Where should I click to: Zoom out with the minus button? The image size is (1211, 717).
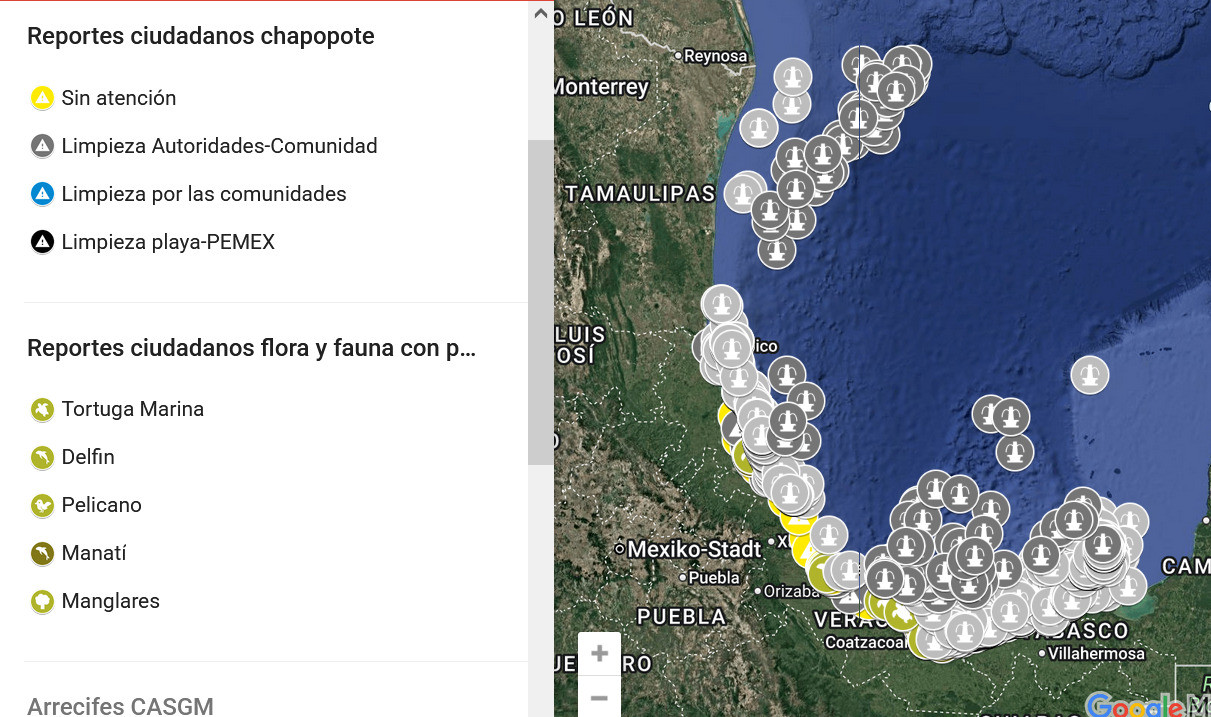tap(599, 696)
